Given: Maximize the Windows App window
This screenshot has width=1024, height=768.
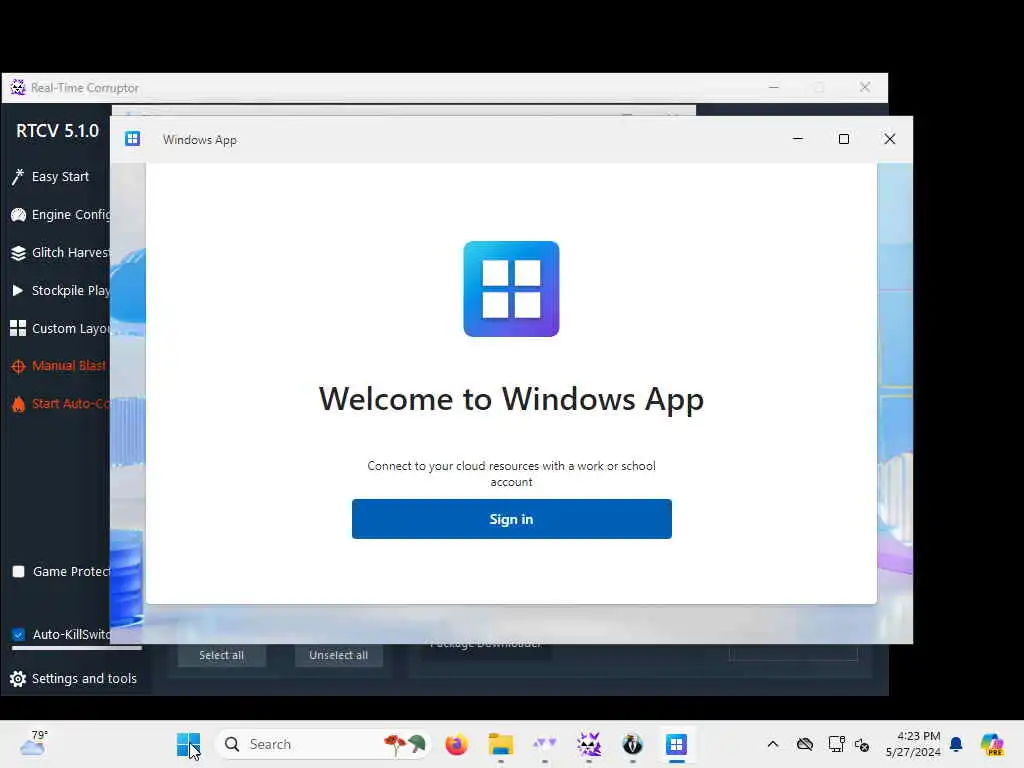Looking at the screenshot, I should click(x=844, y=138).
